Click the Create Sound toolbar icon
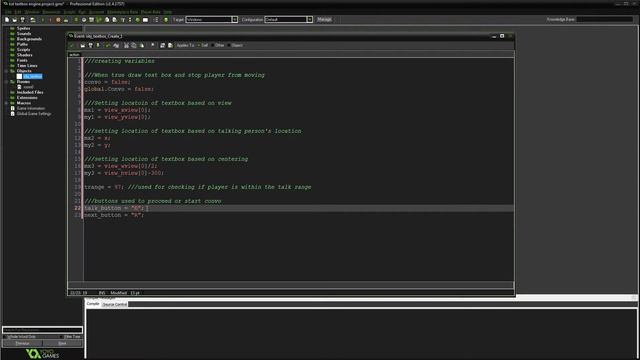Image resolution: width=640 pixels, height=360 pixels. 84,20
